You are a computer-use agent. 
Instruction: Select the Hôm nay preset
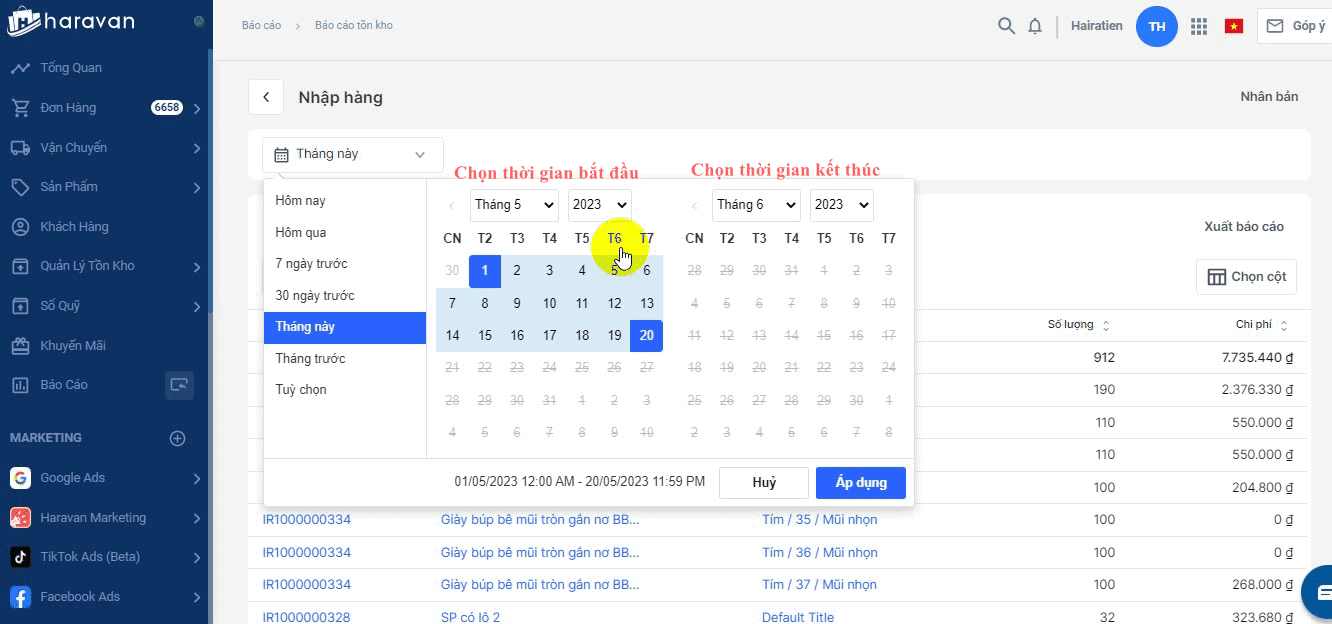(x=301, y=201)
